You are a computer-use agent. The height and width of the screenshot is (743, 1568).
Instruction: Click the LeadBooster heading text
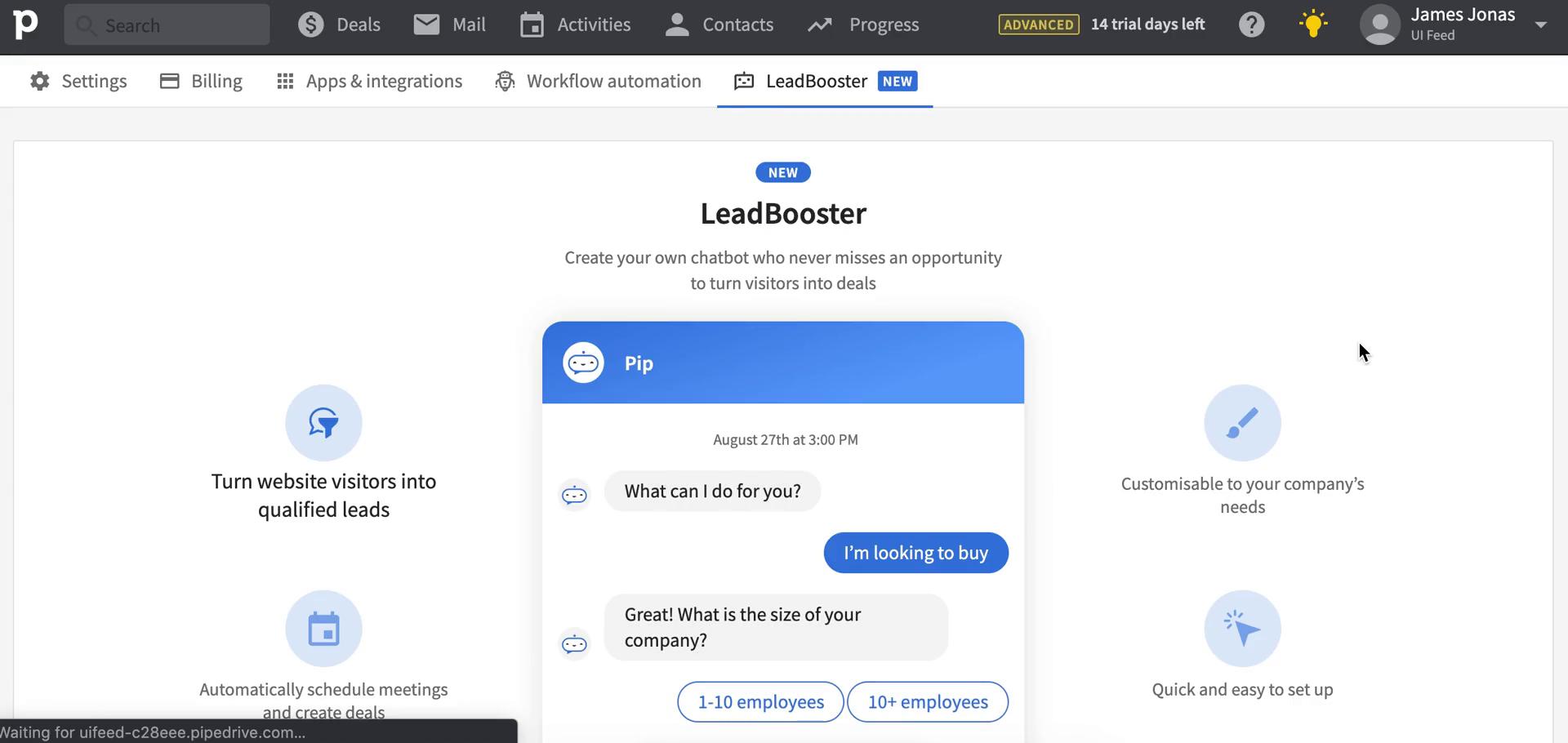[x=783, y=214]
